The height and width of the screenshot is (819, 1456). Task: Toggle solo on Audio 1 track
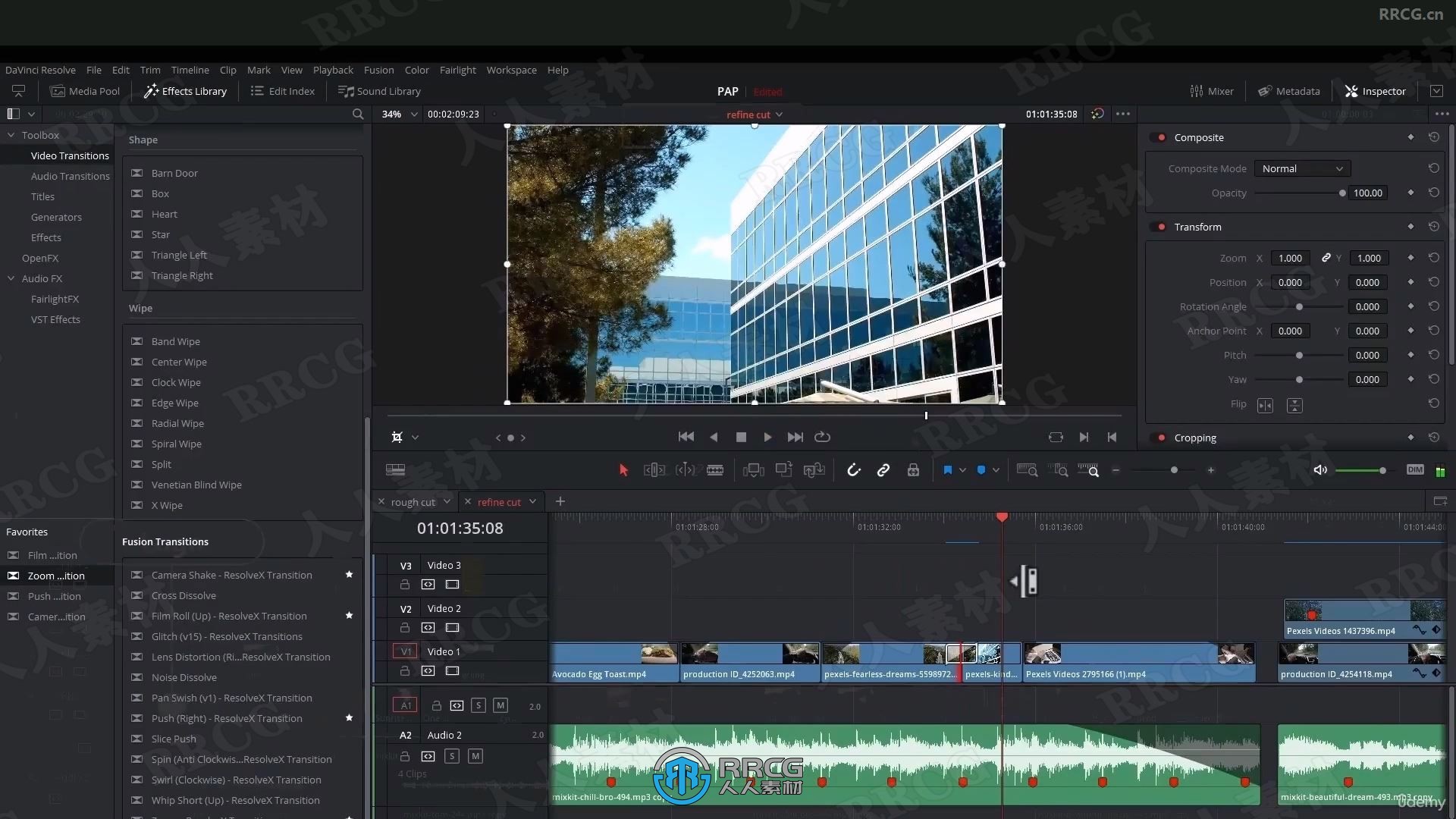click(478, 705)
